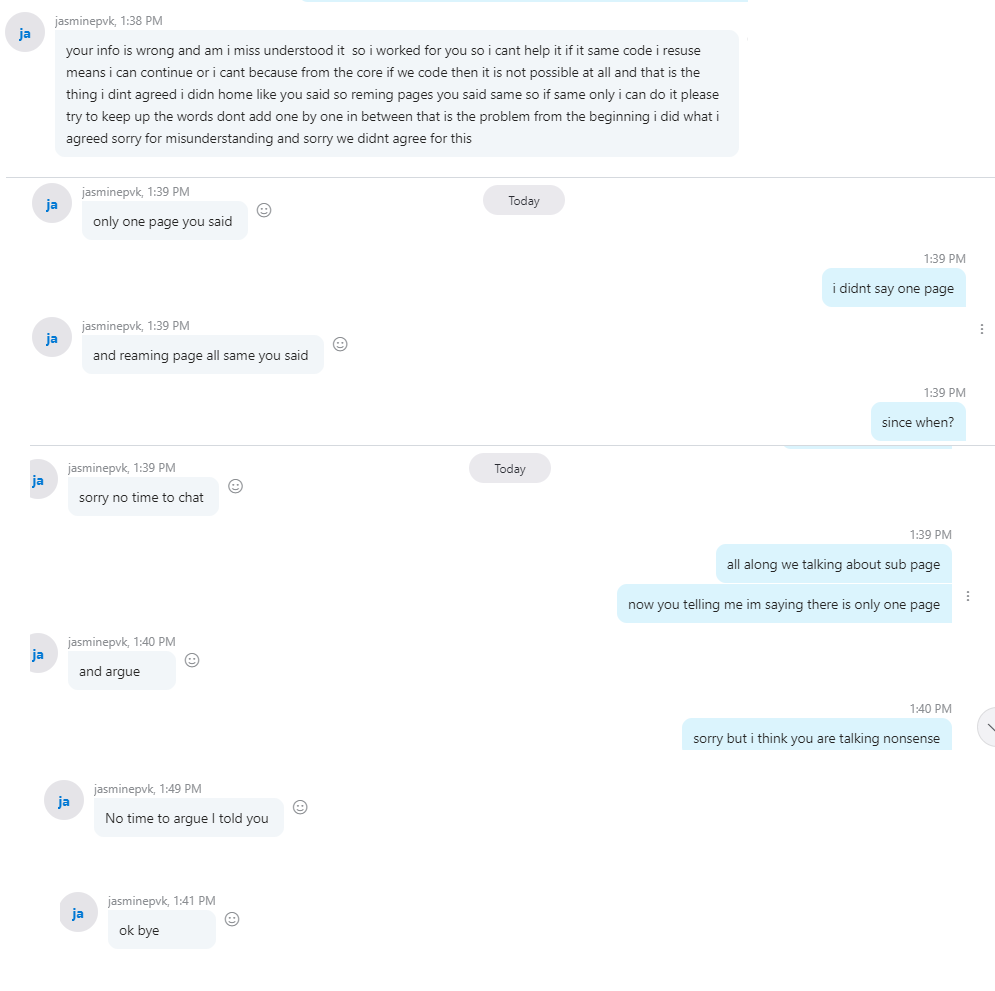Click the upper "Today" date label

click(524, 200)
